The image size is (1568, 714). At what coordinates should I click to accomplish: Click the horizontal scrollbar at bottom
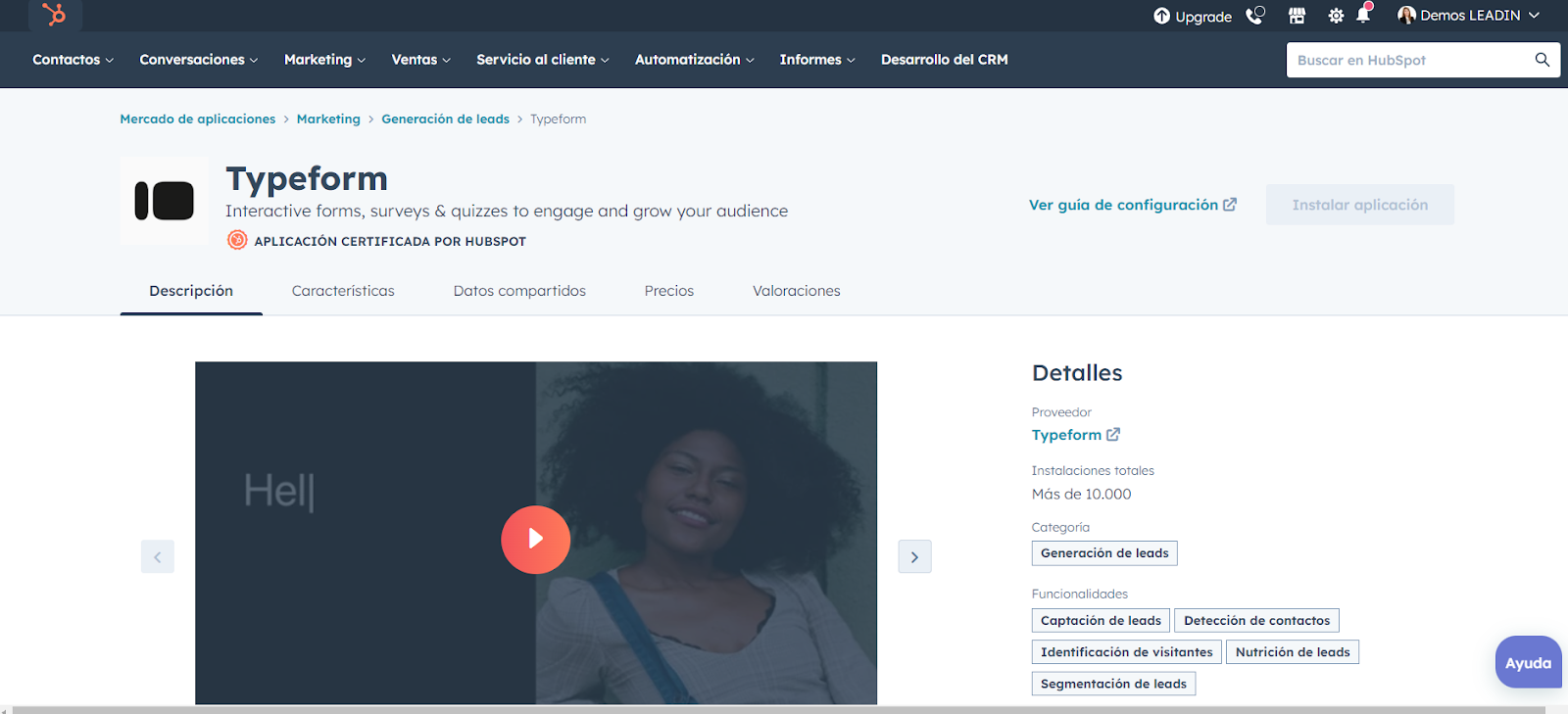click(779, 710)
